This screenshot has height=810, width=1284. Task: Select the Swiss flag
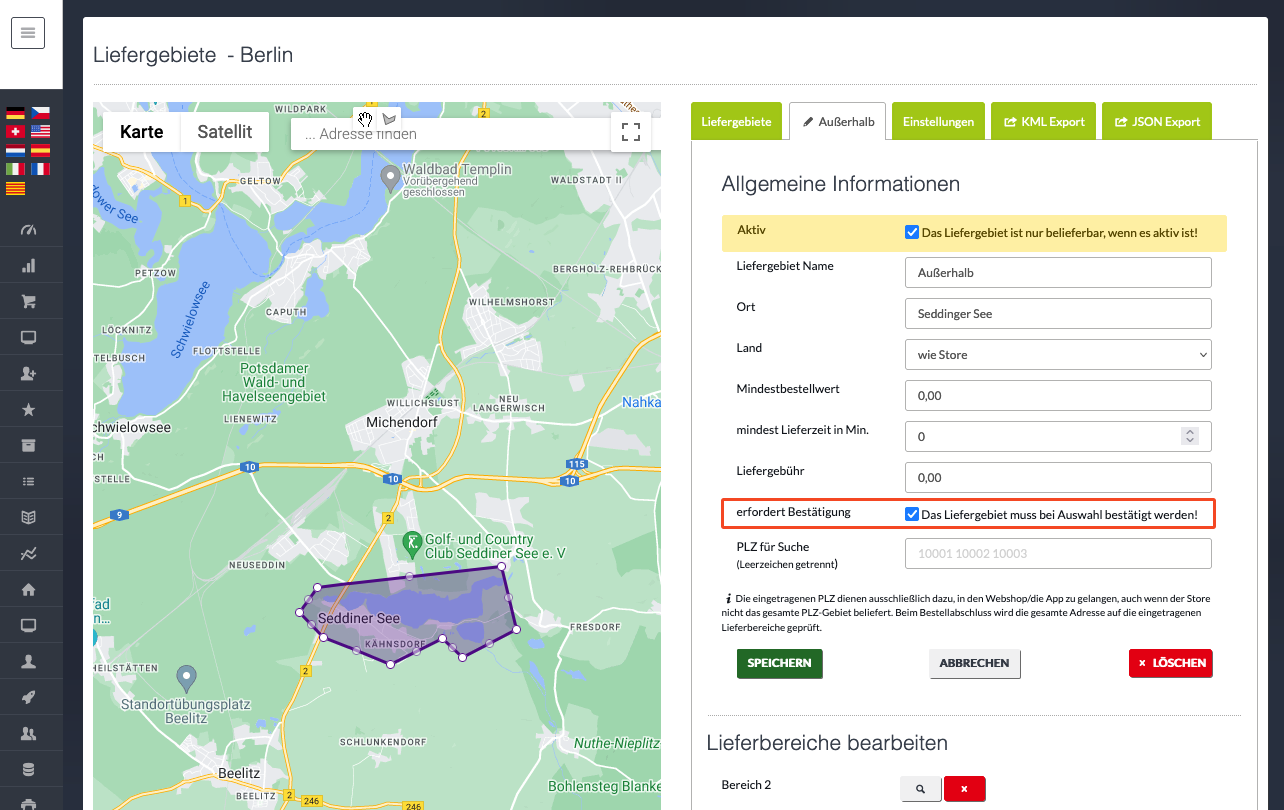tap(15, 131)
